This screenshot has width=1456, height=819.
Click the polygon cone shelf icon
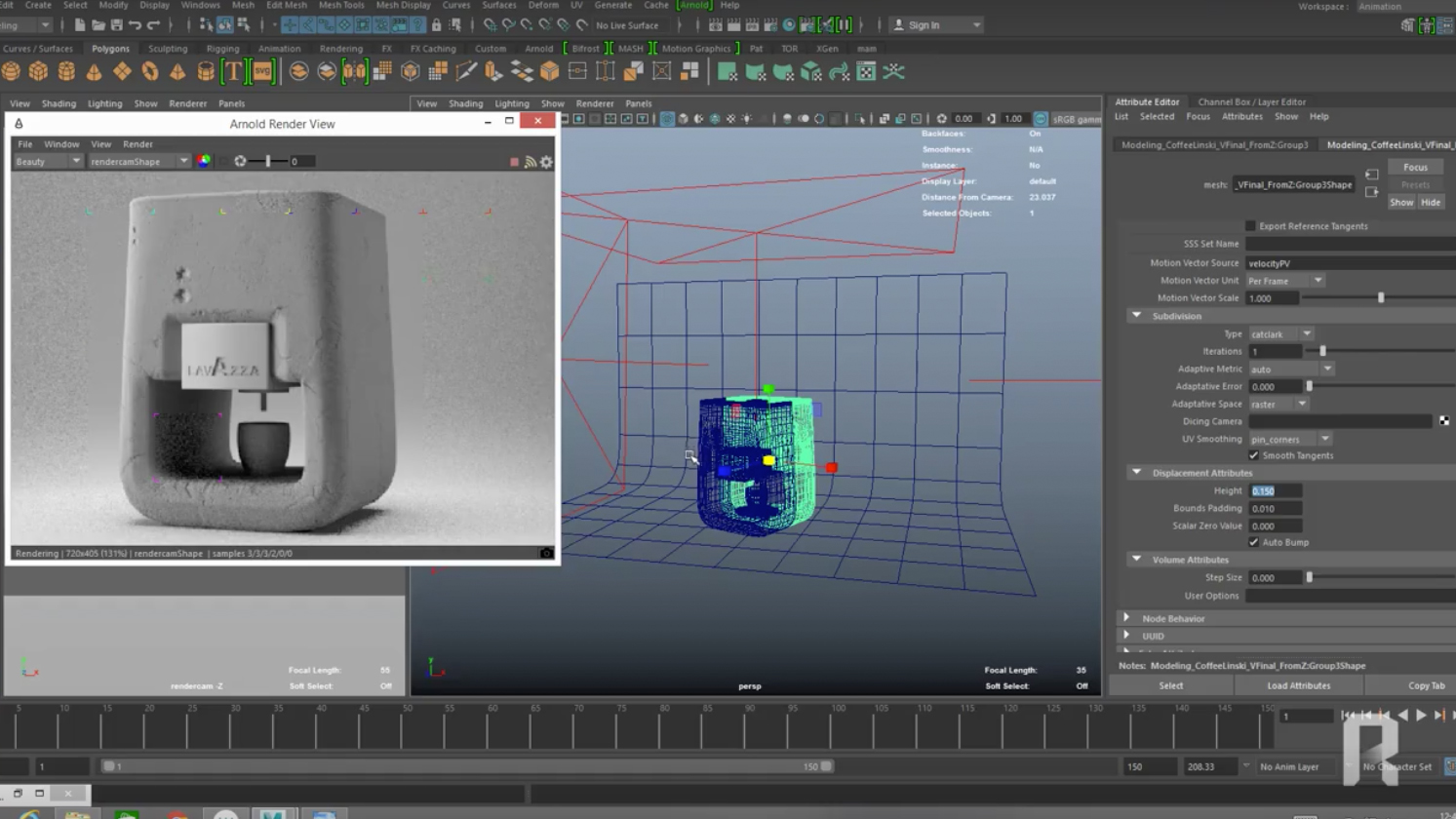click(x=94, y=71)
